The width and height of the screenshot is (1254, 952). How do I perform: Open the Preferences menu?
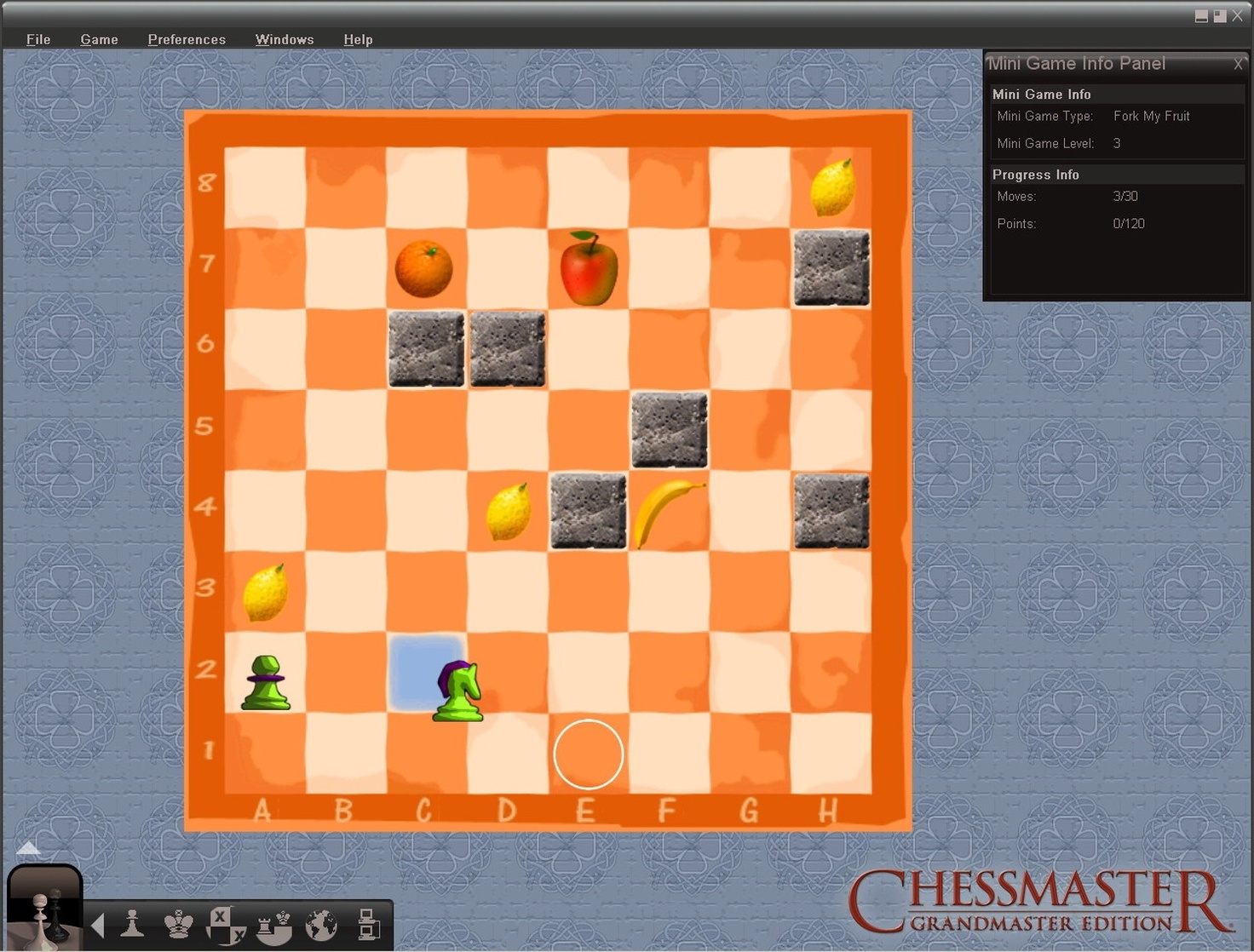click(x=187, y=39)
